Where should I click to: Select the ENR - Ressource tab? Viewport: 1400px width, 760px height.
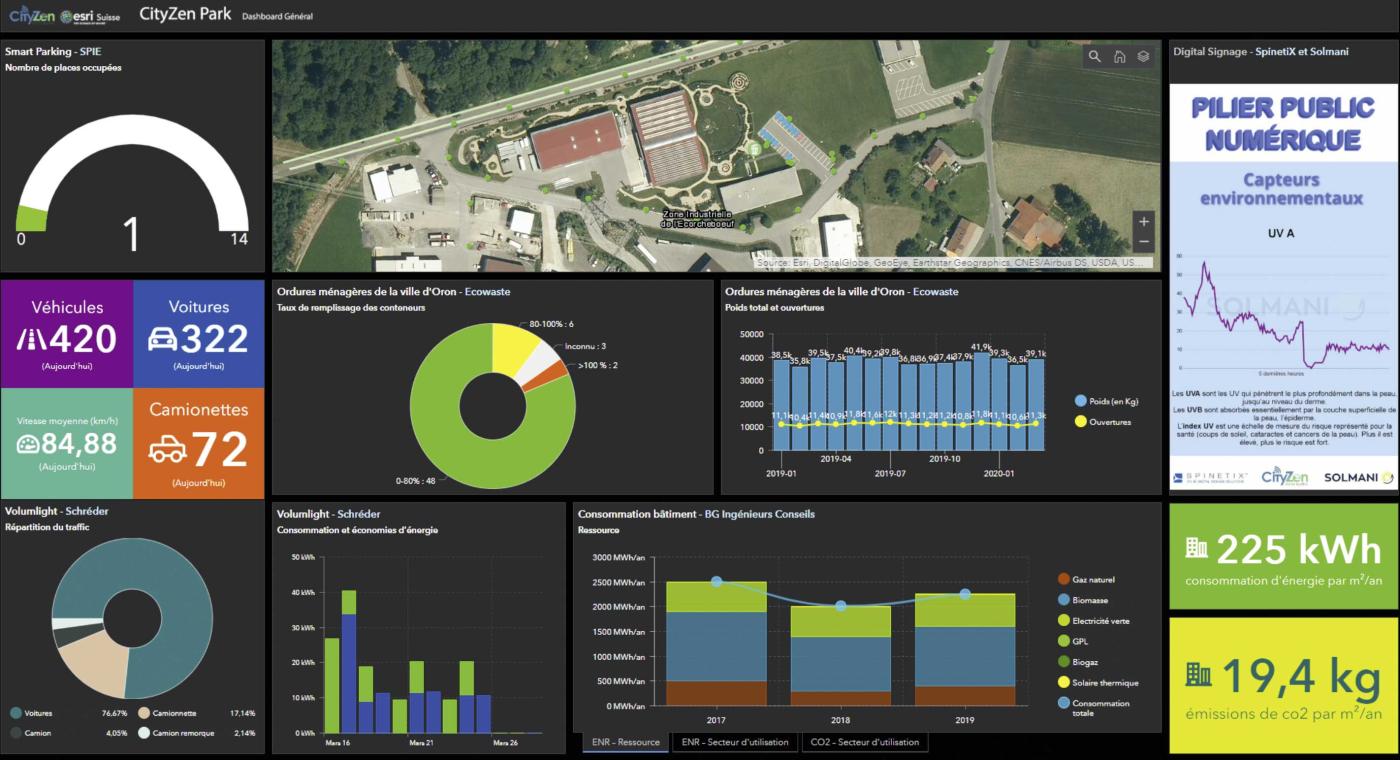(x=625, y=742)
